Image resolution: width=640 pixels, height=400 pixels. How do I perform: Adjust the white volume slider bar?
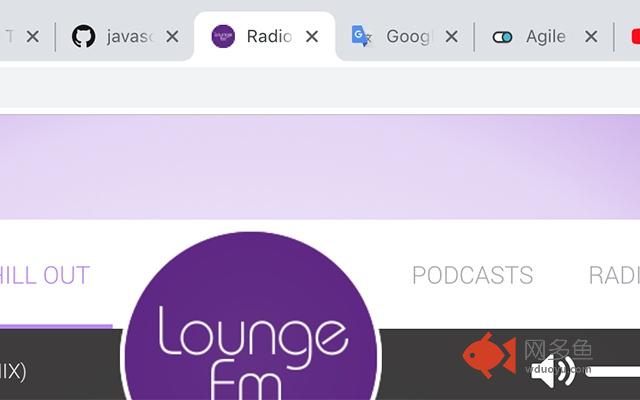(x=612, y=372)
